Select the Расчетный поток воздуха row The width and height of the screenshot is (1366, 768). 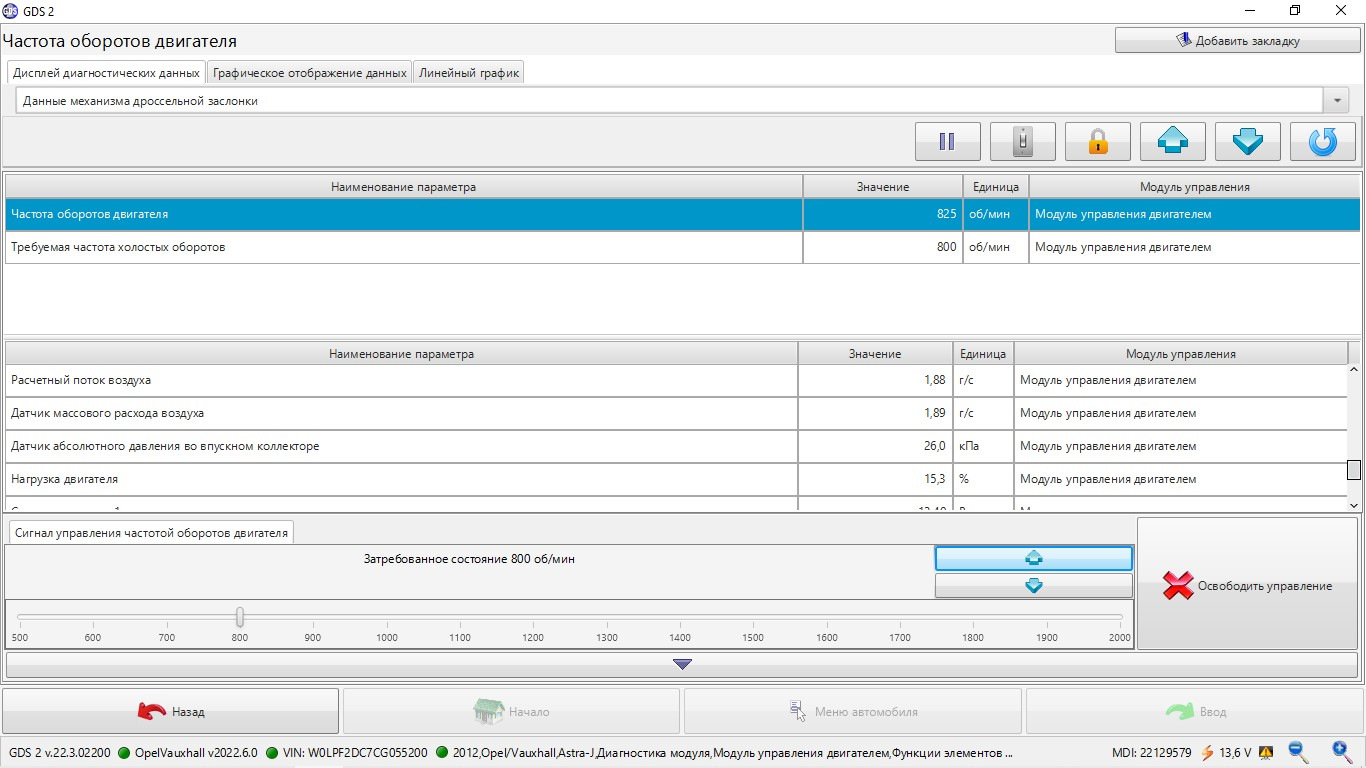[676, 380]
